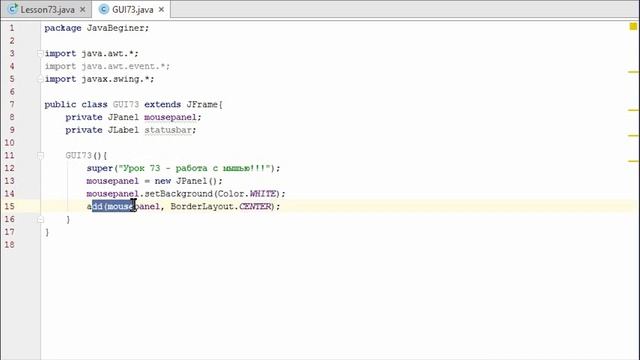The image size is (640, 360).
Task: Click line number 7 in the gutter
Action: click(12, 104)
